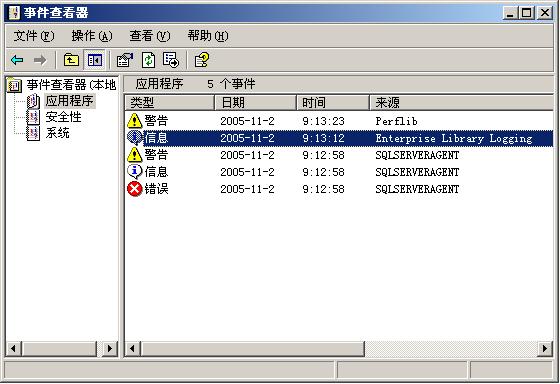Click the 9:13:23 time cell
The width and height of the screenshot is (560, 384).
point(323,121)
